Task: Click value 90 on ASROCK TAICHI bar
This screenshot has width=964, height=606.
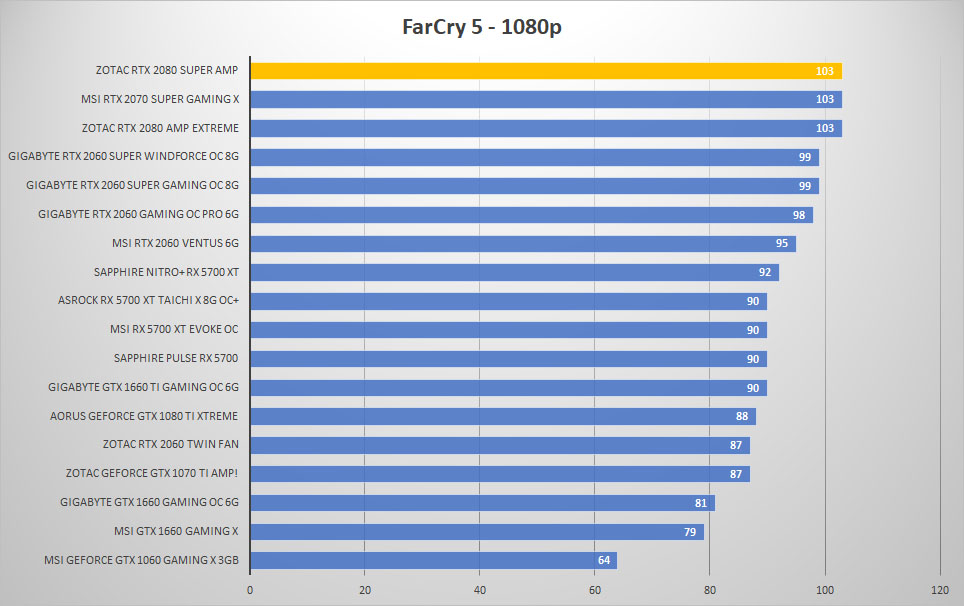Action: [753, 301]
